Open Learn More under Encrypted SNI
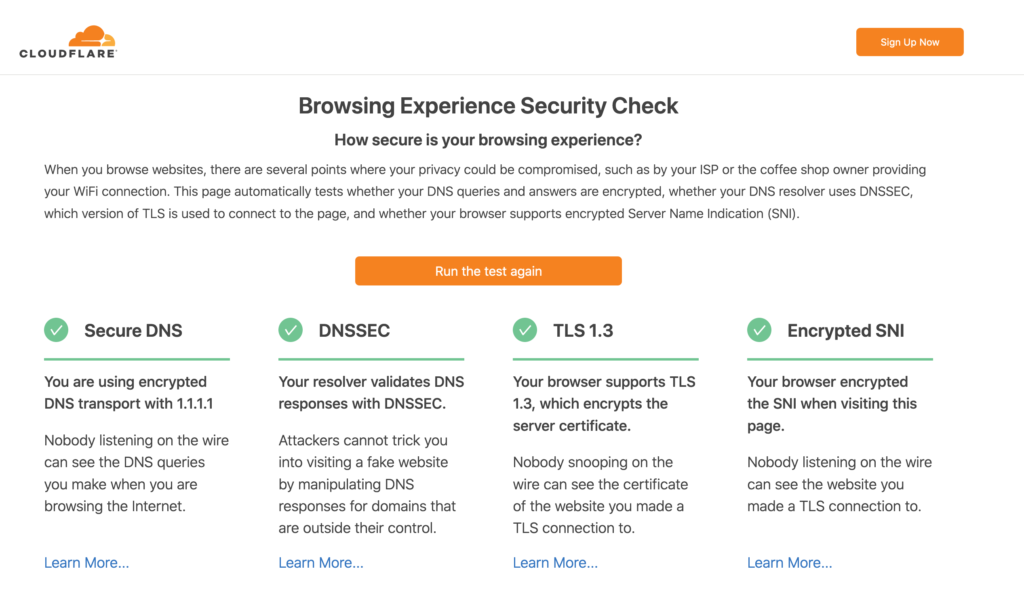The image size is (1024, 600). 790,563
